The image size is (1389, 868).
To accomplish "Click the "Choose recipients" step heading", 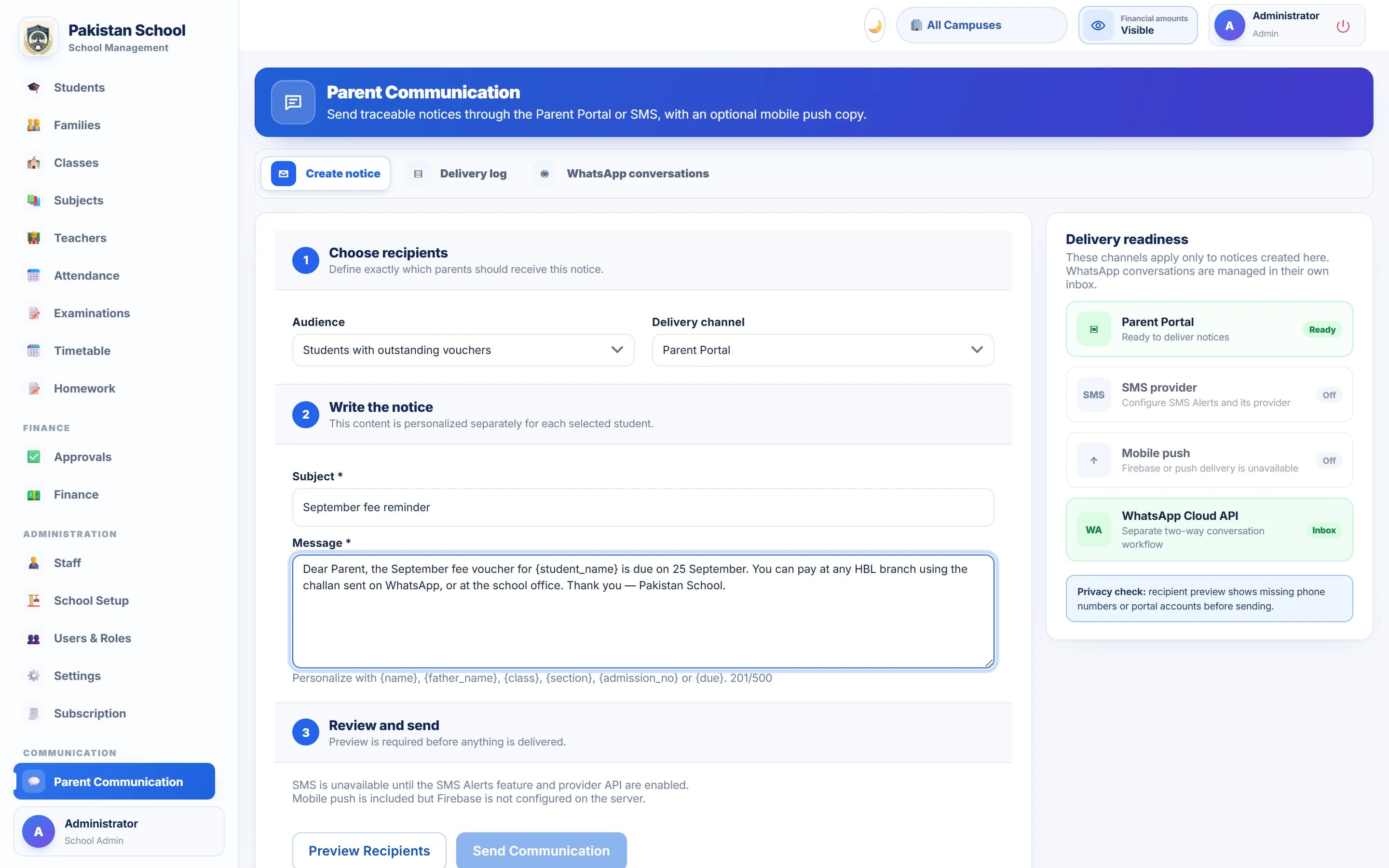I will (x=388, y=253).
